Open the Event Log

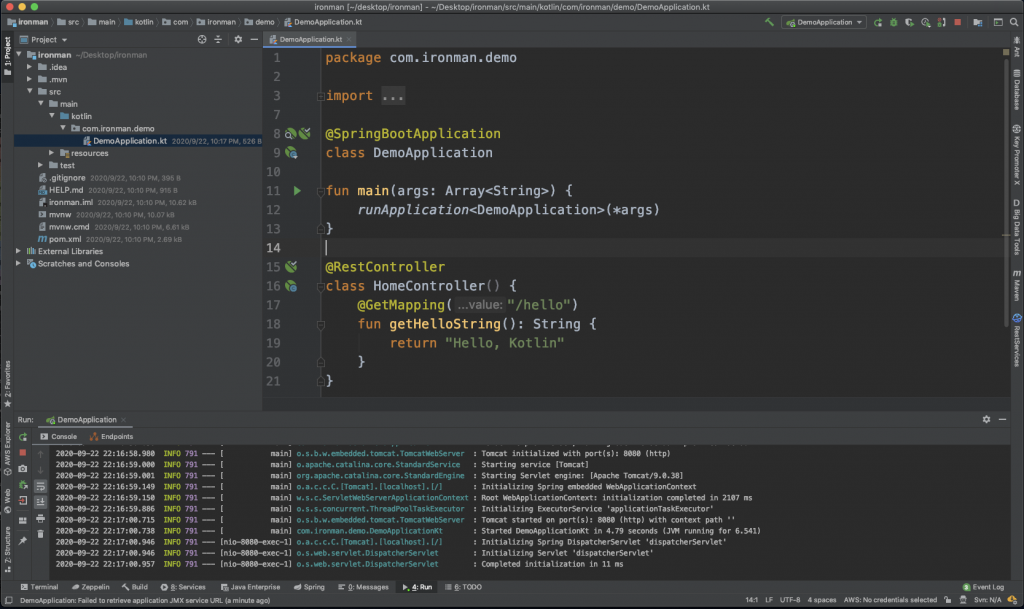click(x=984, y=587)
